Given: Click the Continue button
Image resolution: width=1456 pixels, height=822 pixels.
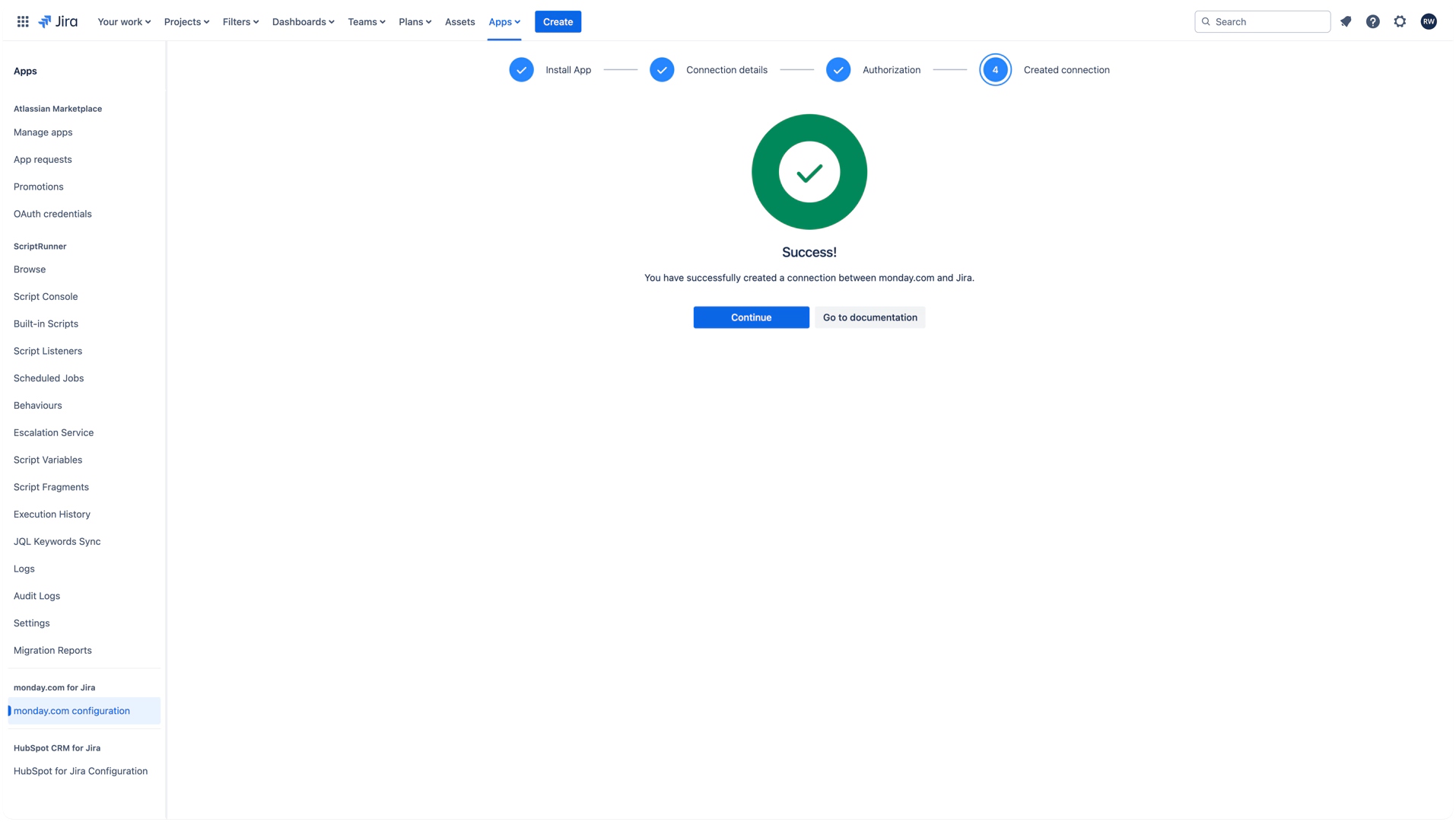Looking at the screenshot, I should pyautogui.click(x=752, y=317).
